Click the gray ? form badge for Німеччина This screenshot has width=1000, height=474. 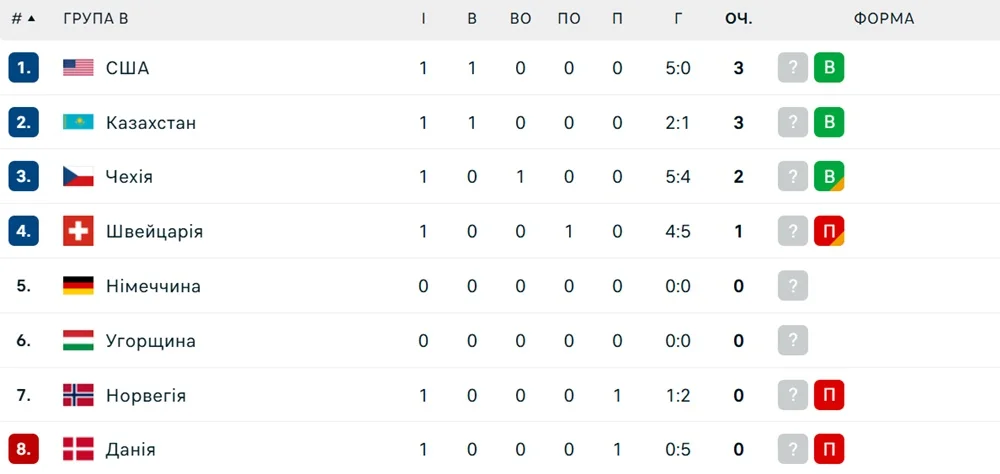(792, 286)
